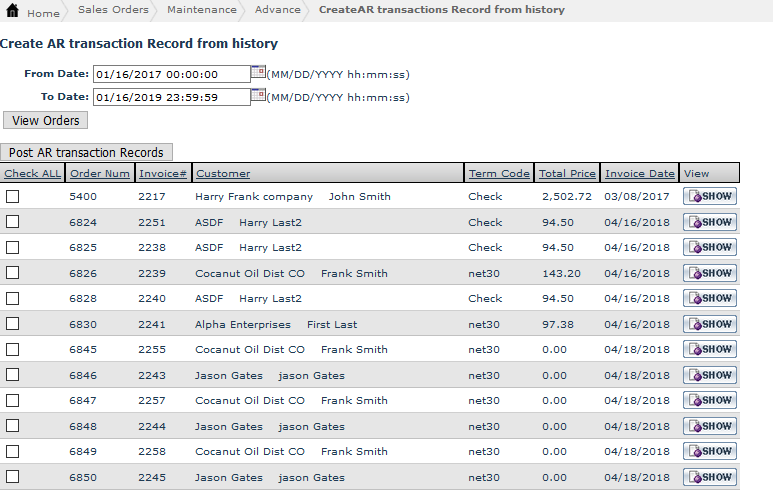Open calendar picker for To Date
This screenshot has height=490, width=773.
coord(258,96)
